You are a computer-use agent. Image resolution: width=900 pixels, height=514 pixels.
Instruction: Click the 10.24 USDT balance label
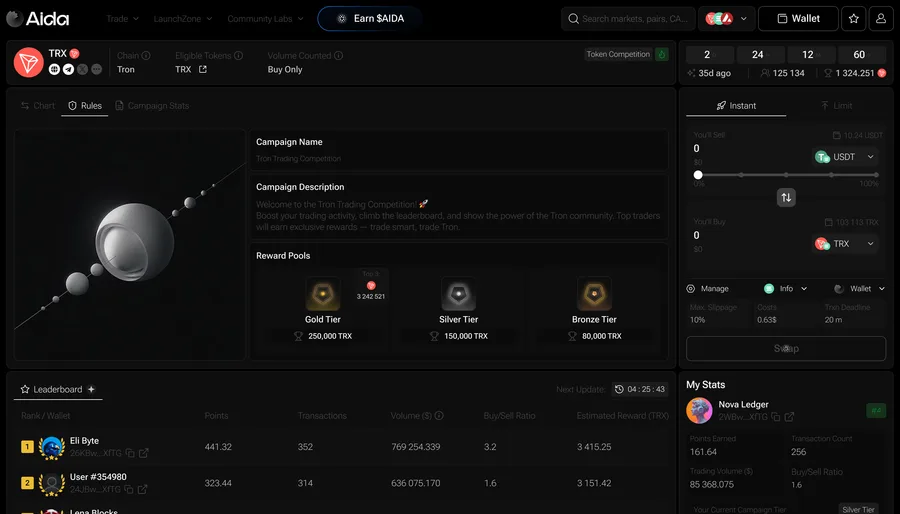(x=858, y=135)
